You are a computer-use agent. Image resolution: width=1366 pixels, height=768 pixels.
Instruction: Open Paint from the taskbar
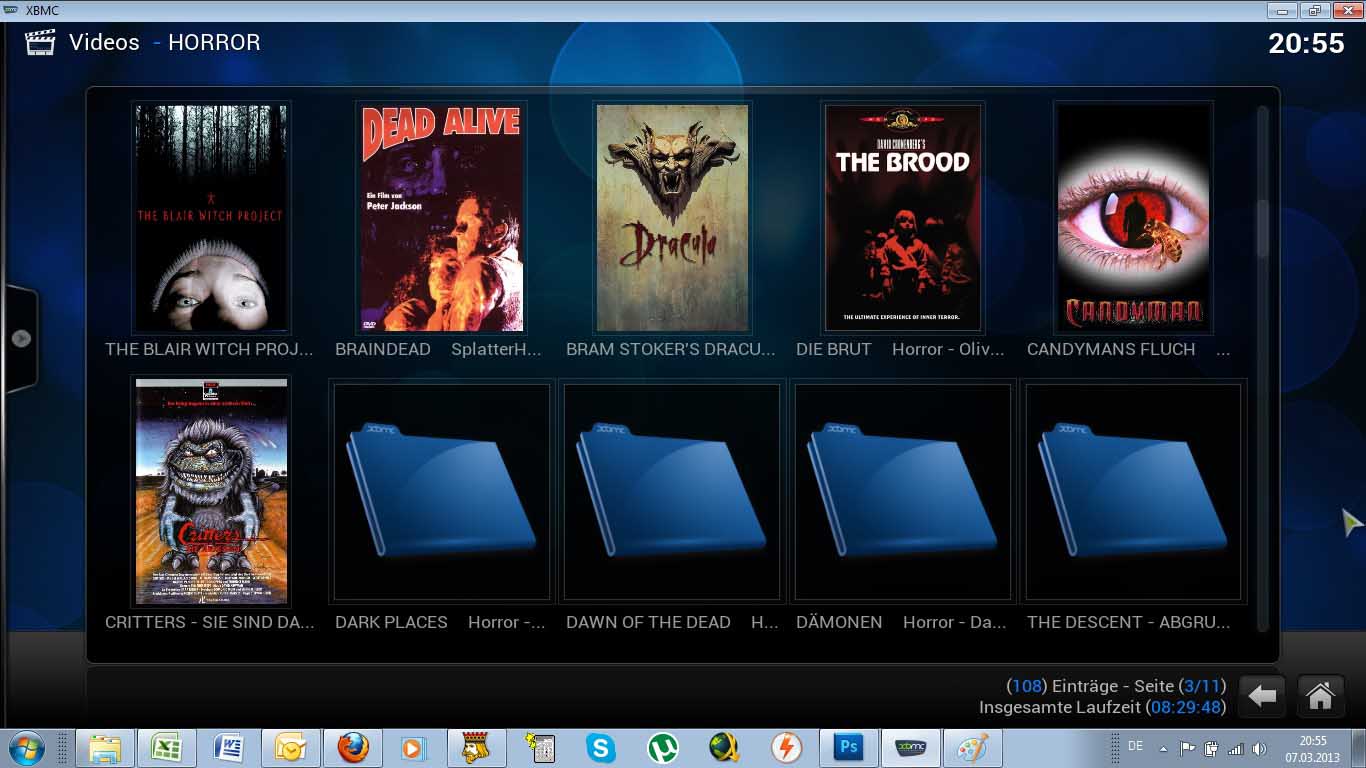971,748
